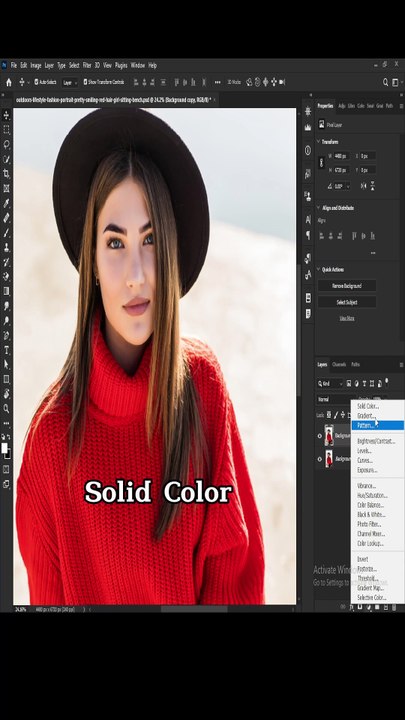Choose Curves... from the adjustment menu
This screenshot has height=720, width=405.
tap(365, 460)
